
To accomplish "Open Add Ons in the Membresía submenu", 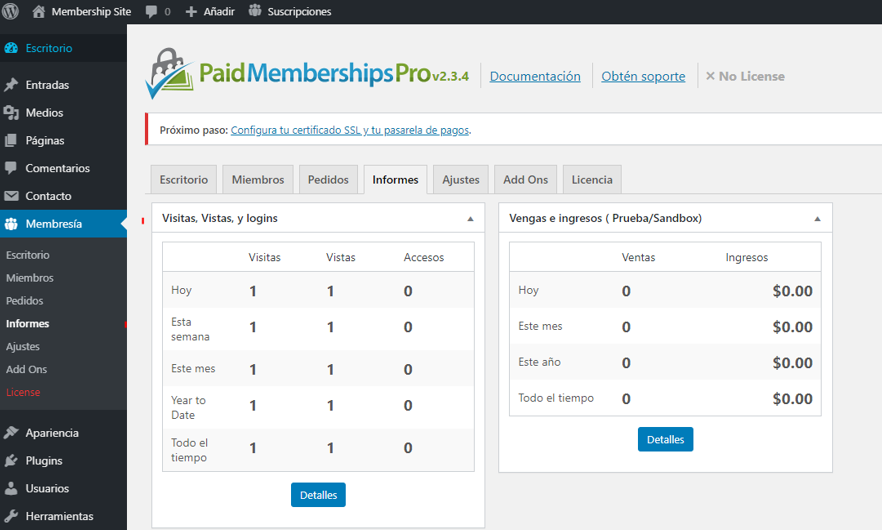I will pos(26,369).
